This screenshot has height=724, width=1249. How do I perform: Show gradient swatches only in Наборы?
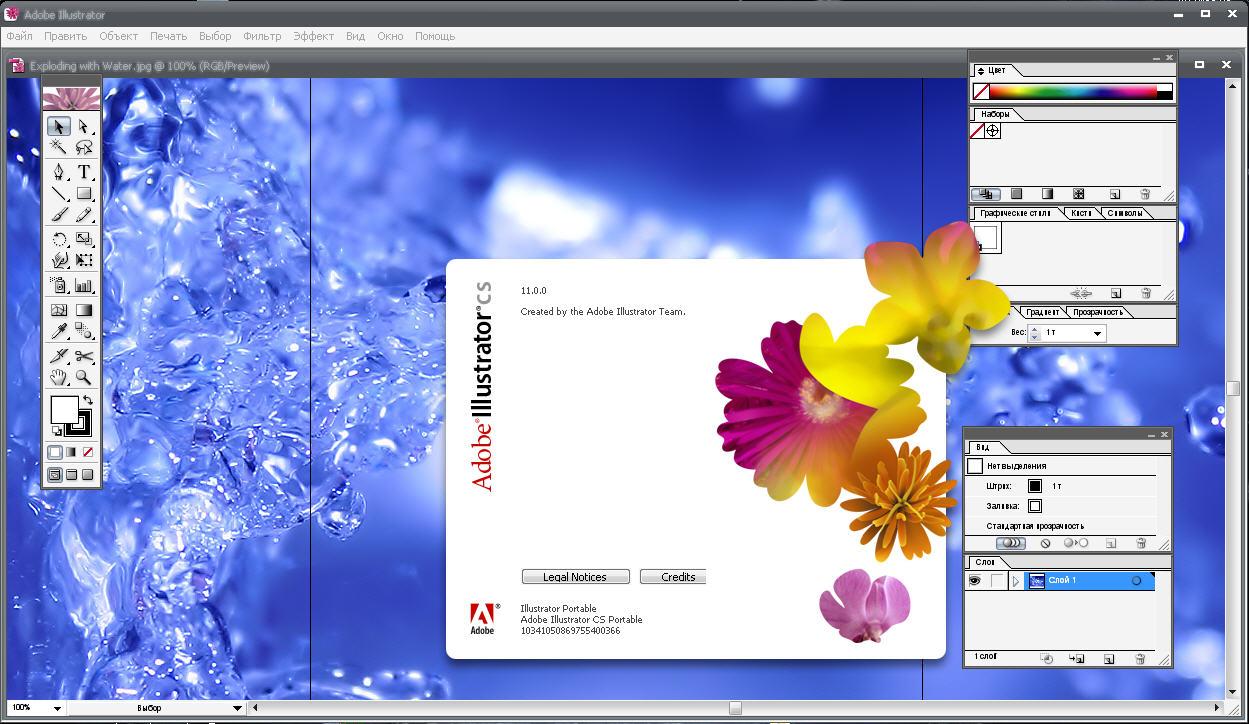point(1047,194)
